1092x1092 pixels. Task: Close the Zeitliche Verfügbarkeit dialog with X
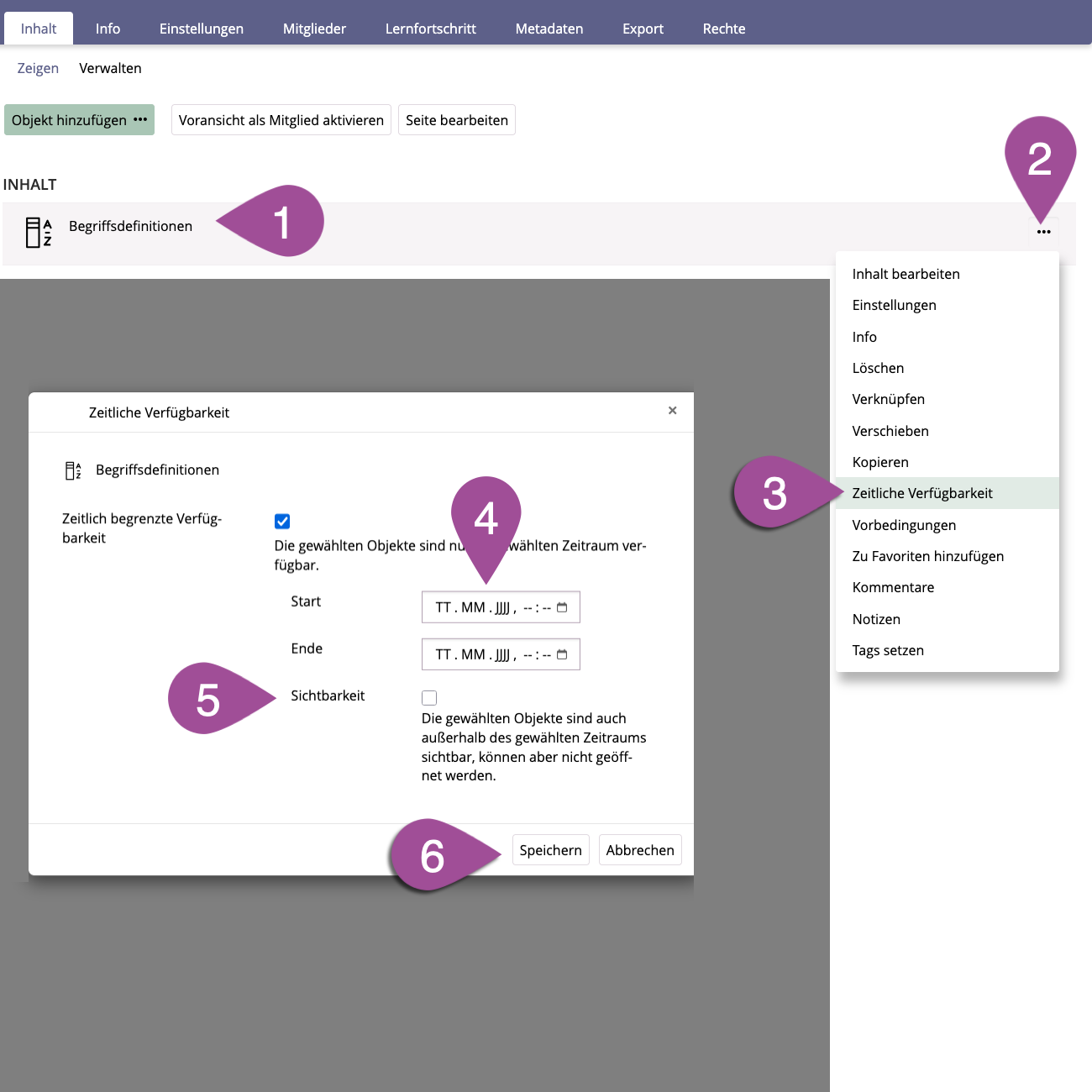click(672, 411)
